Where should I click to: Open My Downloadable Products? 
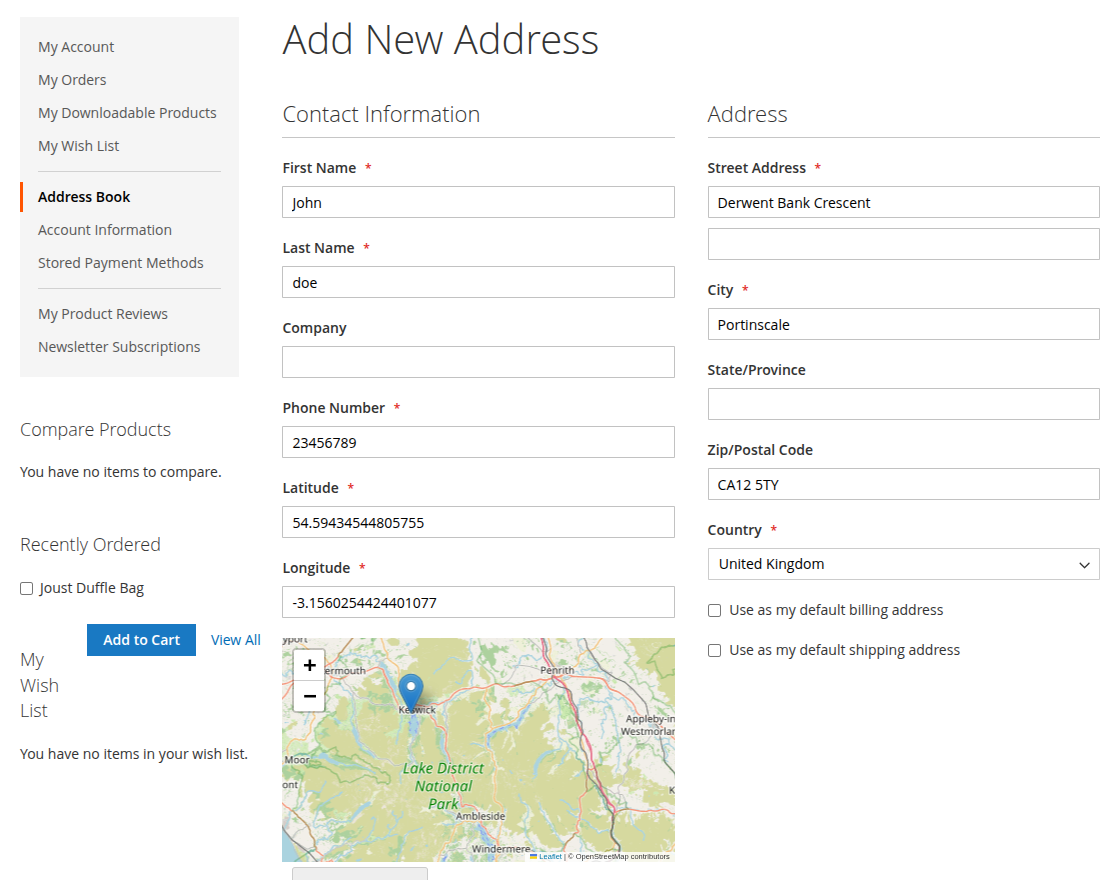point(127,113)
